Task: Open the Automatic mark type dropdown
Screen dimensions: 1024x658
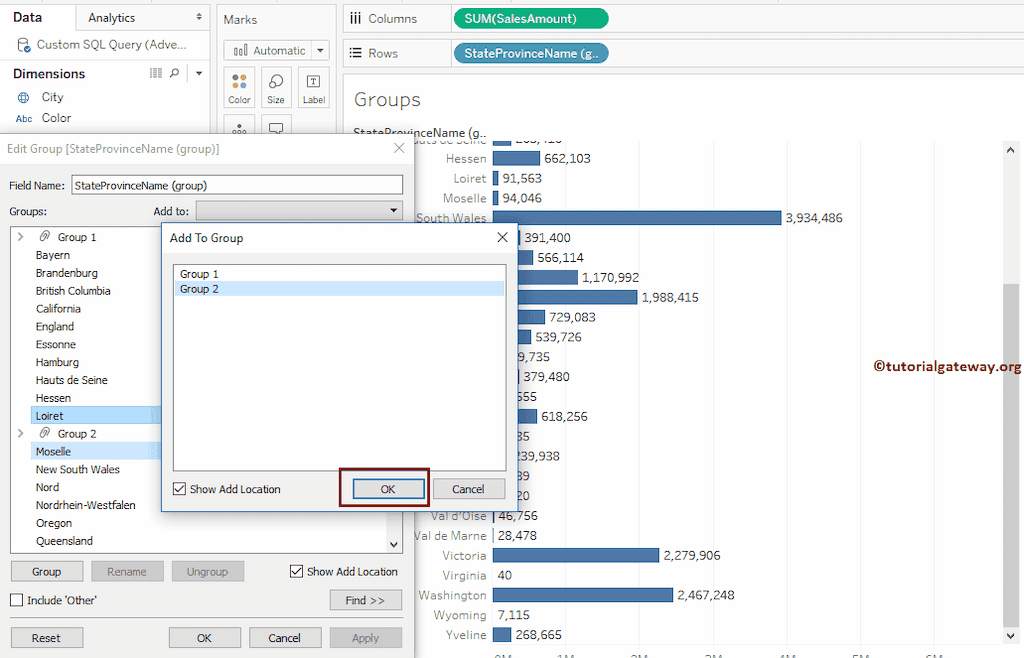Action: pyautogui.click(x=276, y=49)
